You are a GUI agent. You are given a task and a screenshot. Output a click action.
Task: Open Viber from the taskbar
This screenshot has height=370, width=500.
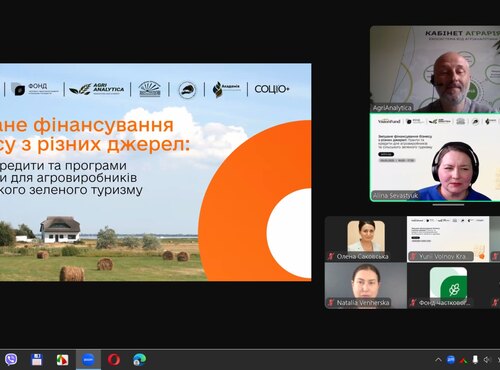pos(11,359)
